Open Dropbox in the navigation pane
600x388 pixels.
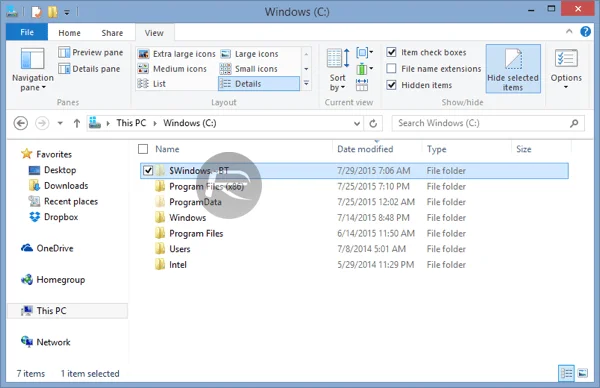point(54,217)
